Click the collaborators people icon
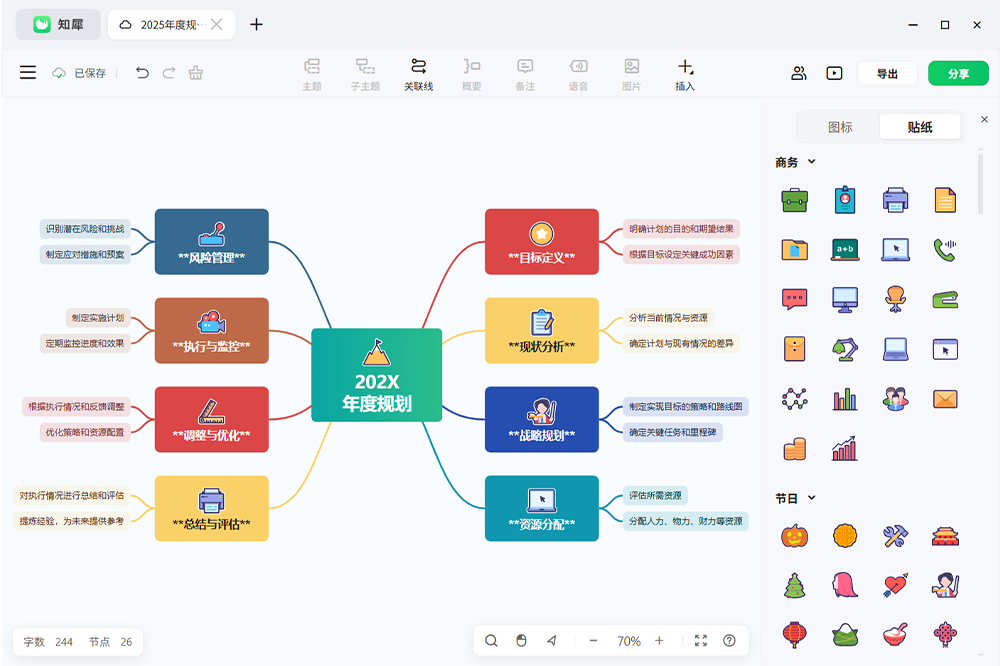 pyautogui.click(x=798, y=73)
